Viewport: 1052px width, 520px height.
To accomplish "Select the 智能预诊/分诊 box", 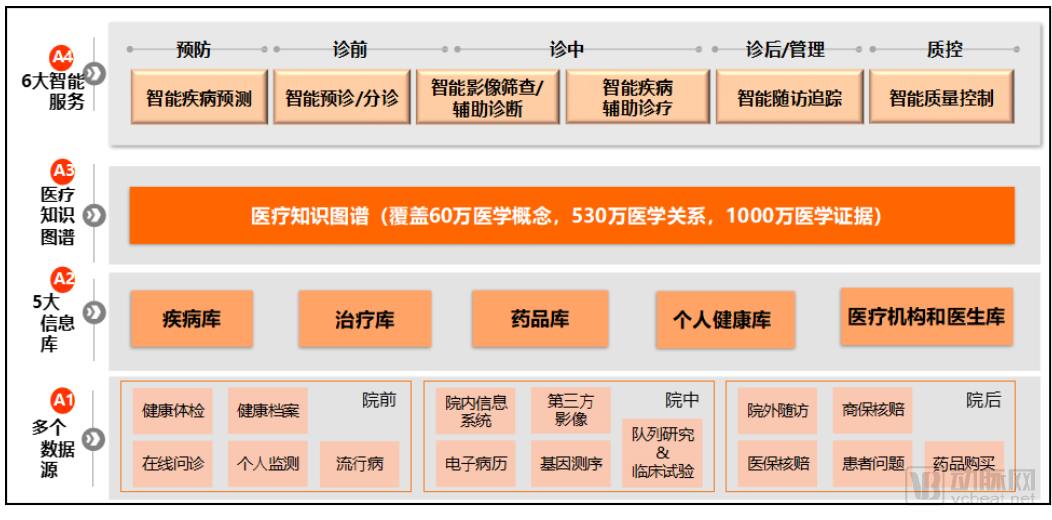I will 341,97.
